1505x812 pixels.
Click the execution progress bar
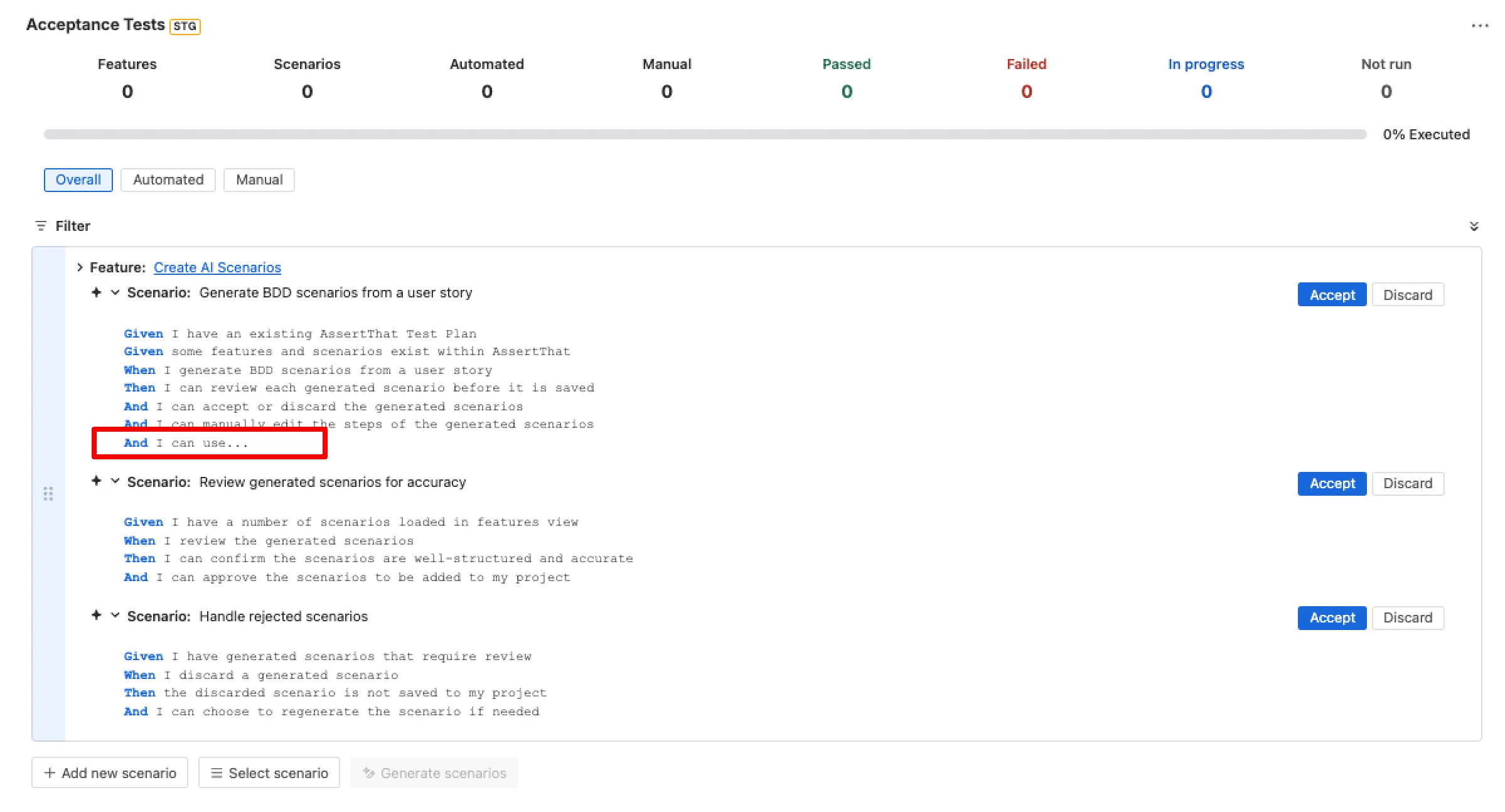pos(705,134)
